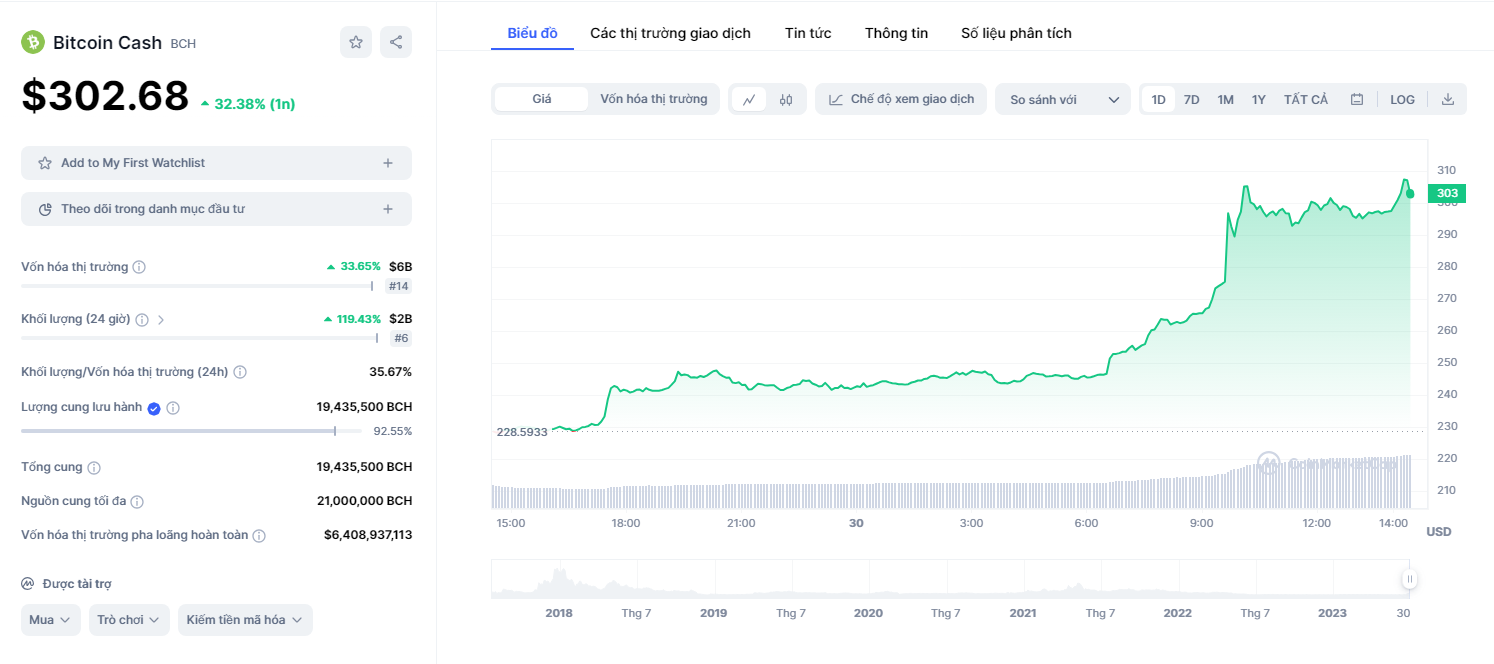Switch to candlestick chart icon
Viewport: 1494px width, 664px height.
coord(786,99)
